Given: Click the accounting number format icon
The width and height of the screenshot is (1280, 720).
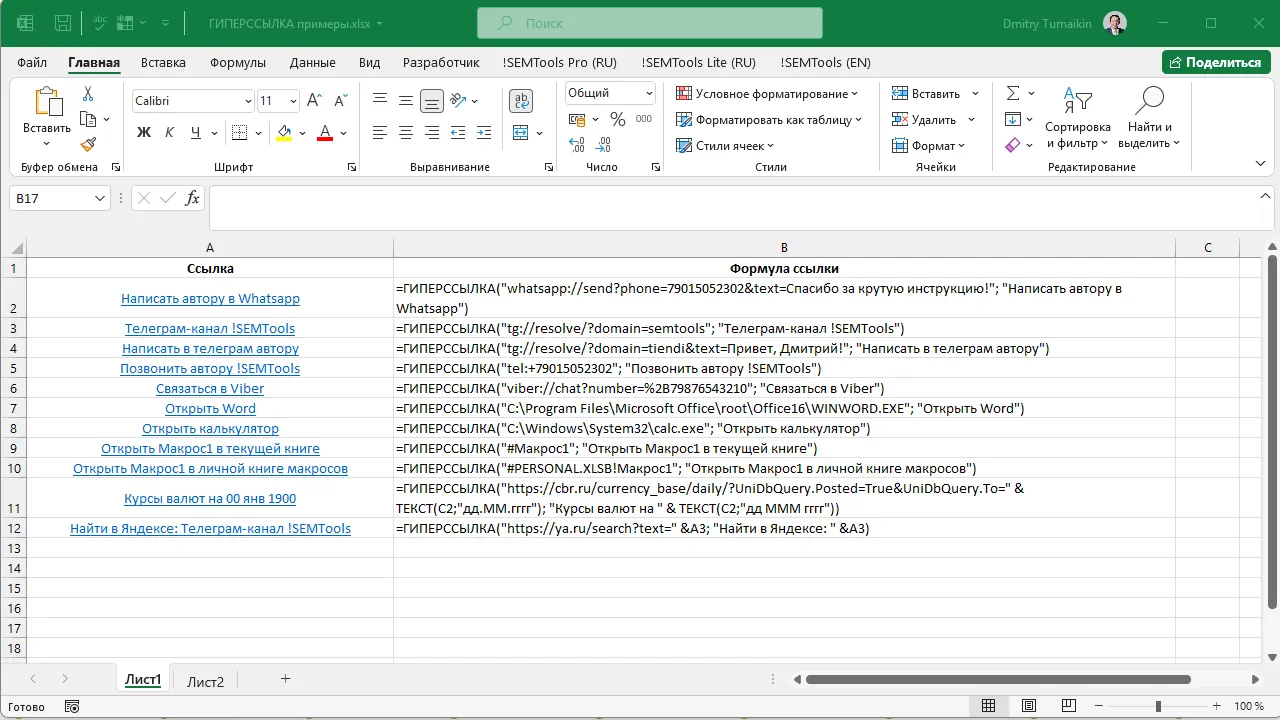Looking at the screenshot, I should 577,119.
